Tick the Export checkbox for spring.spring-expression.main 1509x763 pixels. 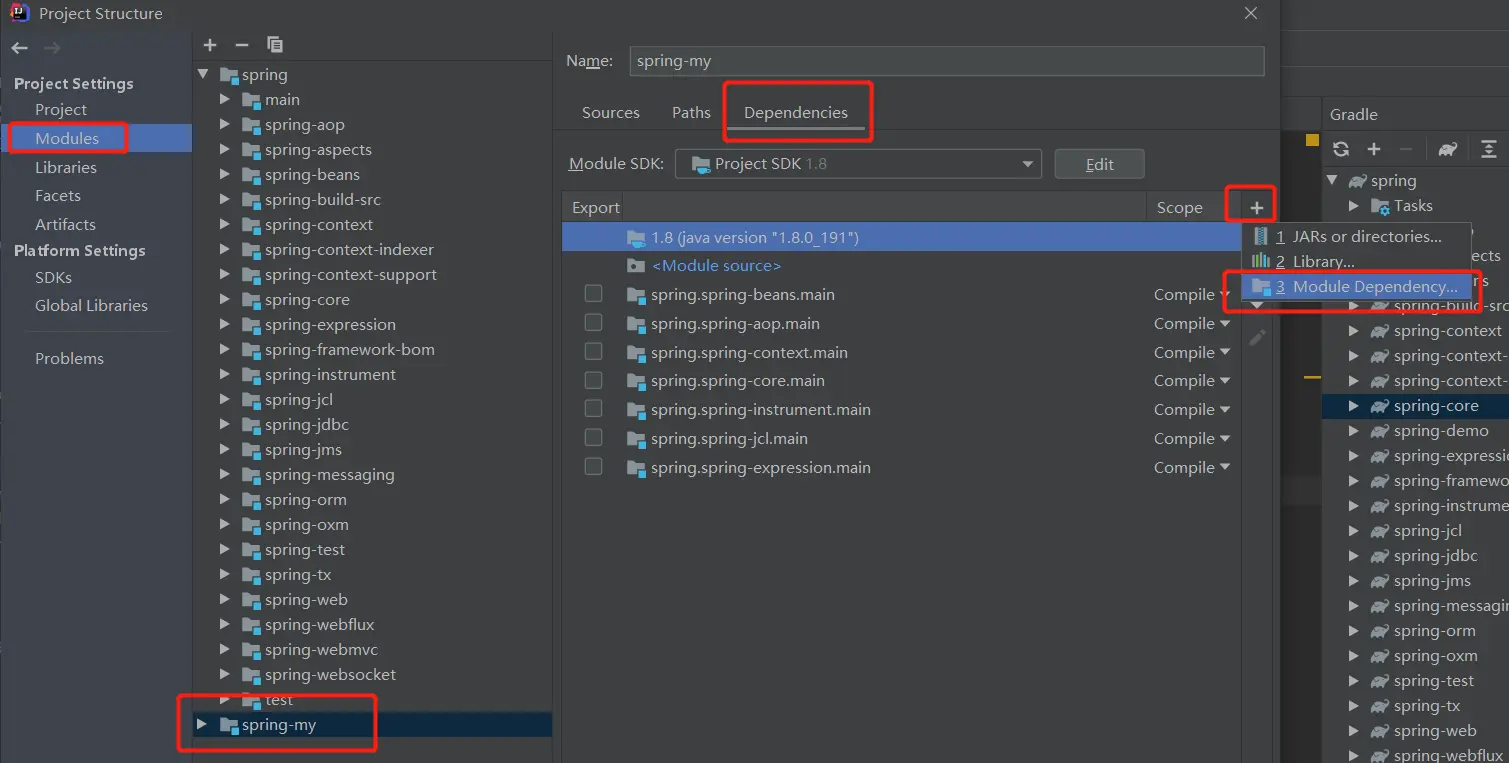pyautogui.click(x=594, y=467)
